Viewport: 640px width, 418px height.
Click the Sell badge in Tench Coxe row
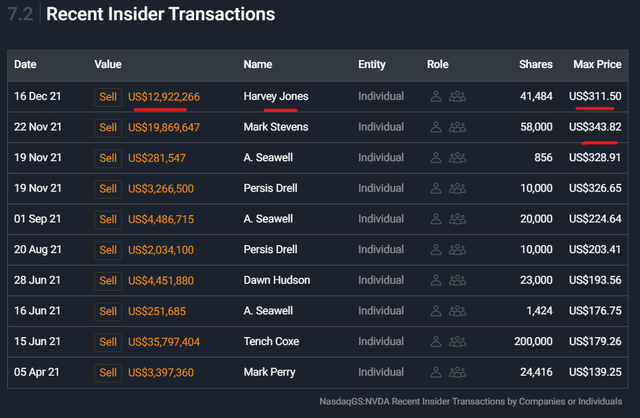point(107,342)
